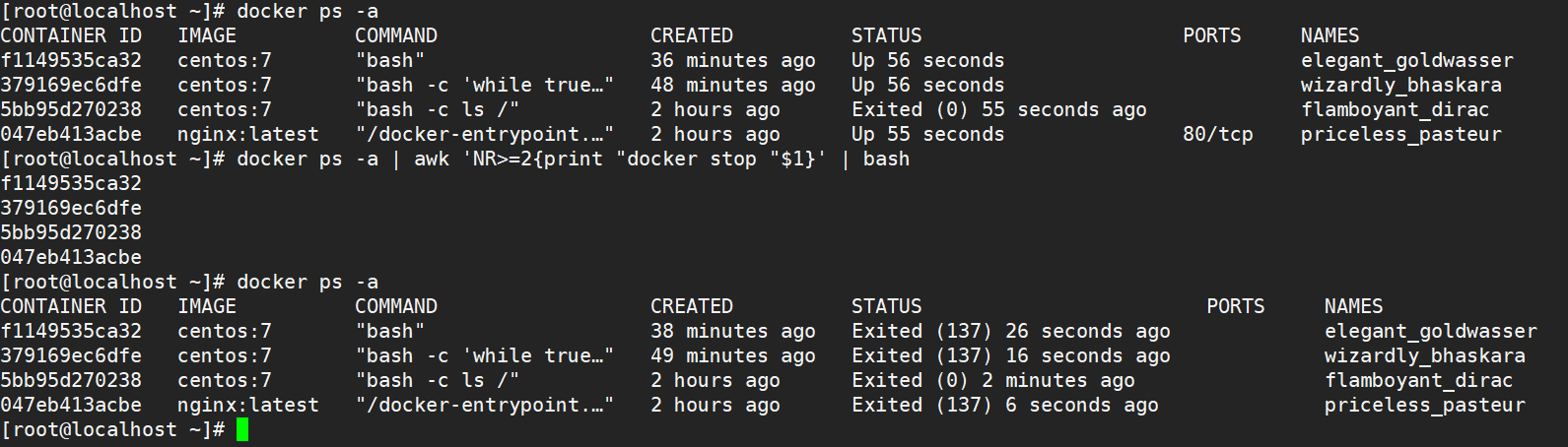Click the "49 minutes ago" created time
This screenshot has height=447, width=1568.
(x=732, y=356)
